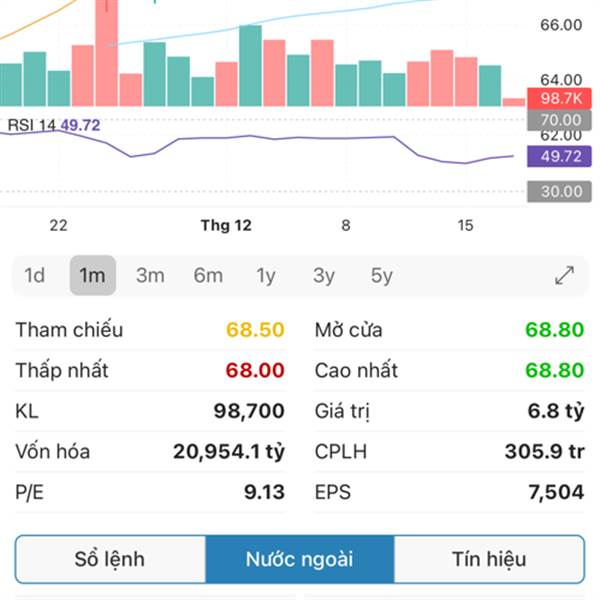Image resolution: width=600 pixels, height=600 pixels.
Task: Switch chart to 3y range
Action: [324, 275]
